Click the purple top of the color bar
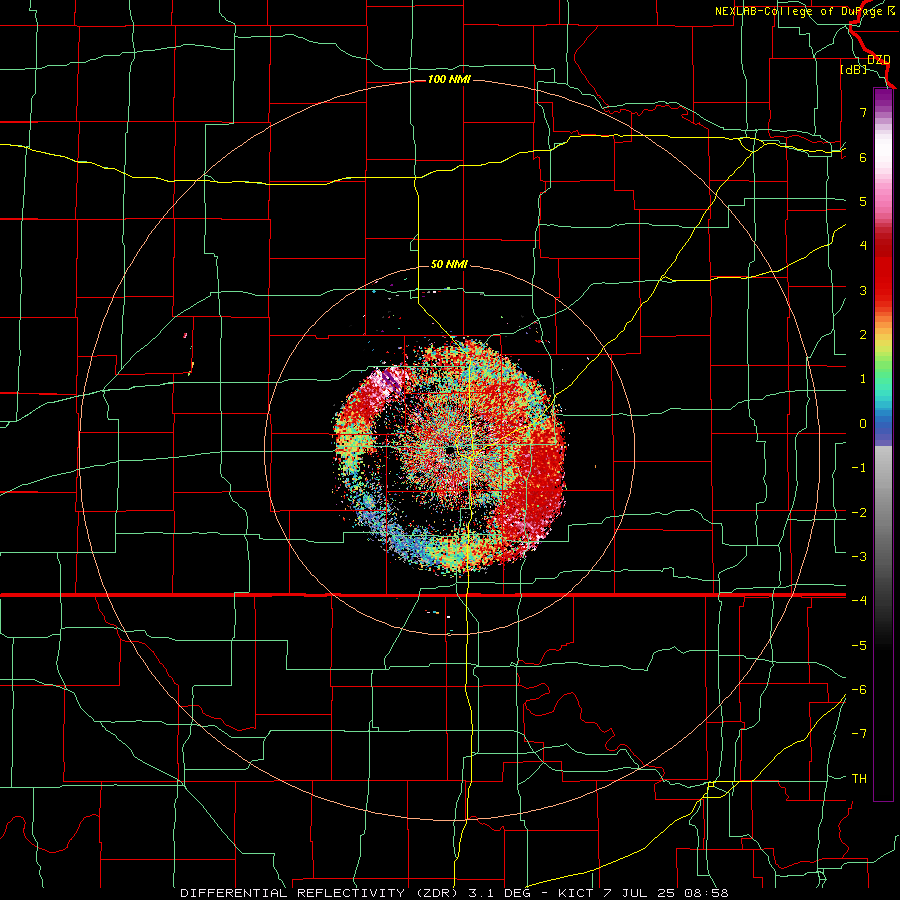900x900 pixels. (883, 98)
